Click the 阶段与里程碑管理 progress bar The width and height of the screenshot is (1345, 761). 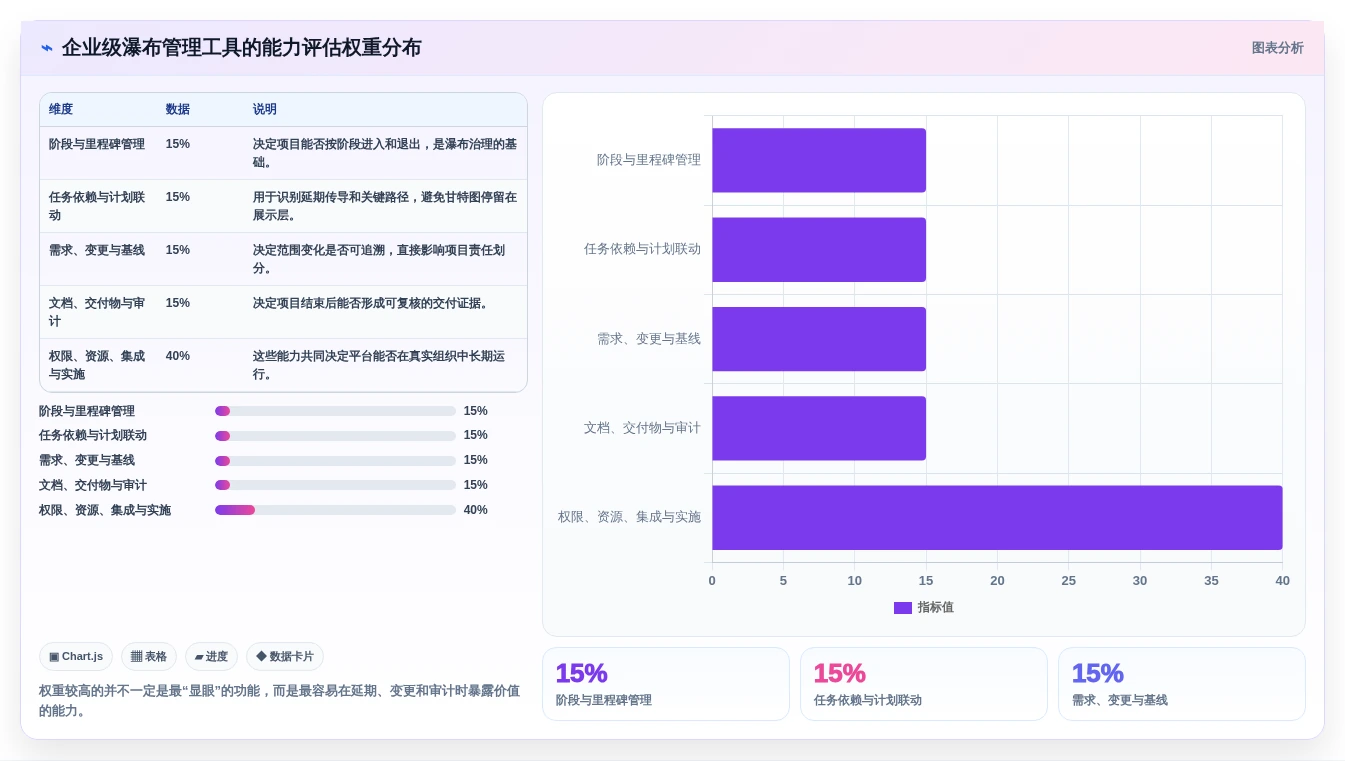(335, 411)
